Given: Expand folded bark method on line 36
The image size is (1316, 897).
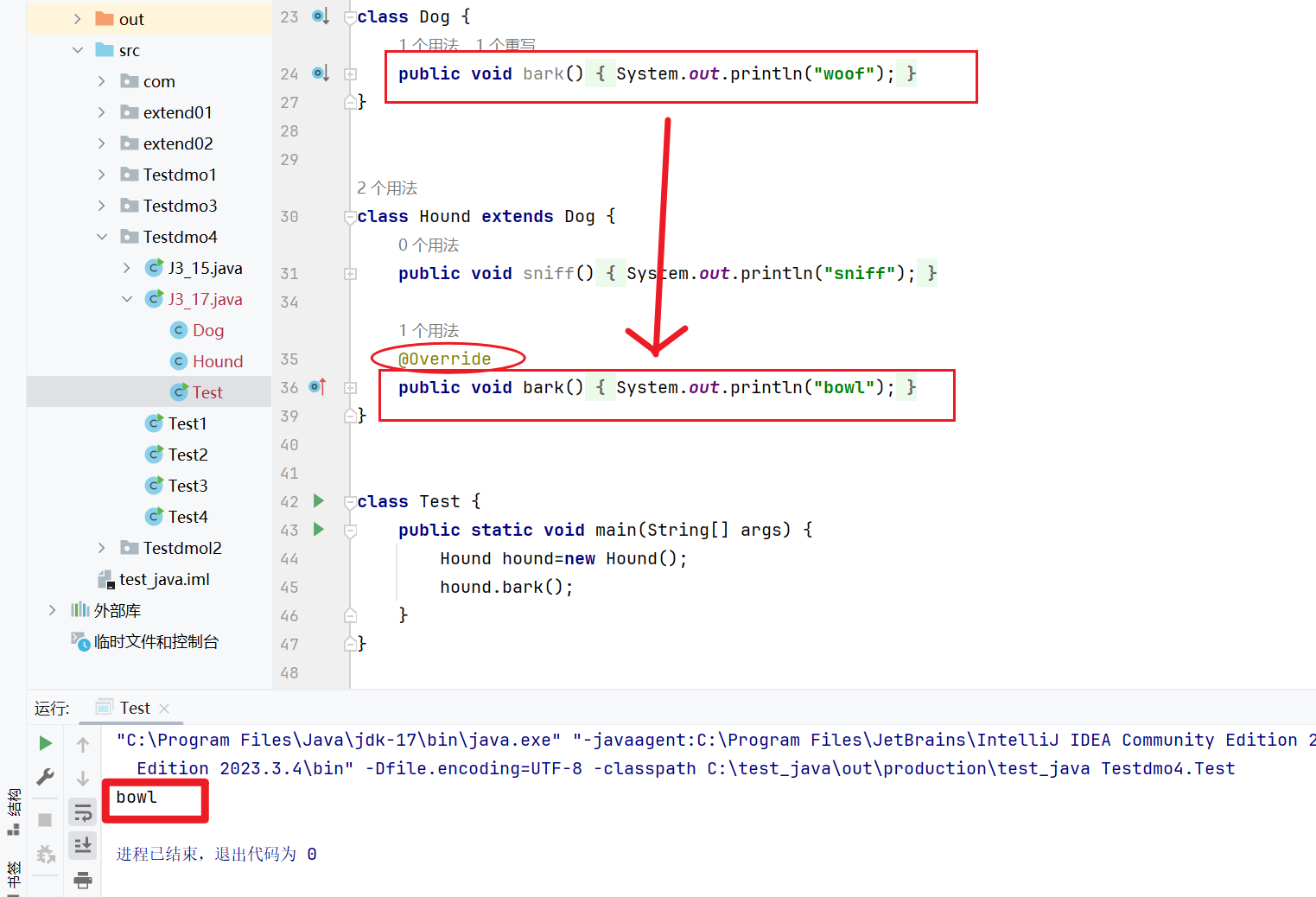Looking at the screenshot, I should coord(351,388).
